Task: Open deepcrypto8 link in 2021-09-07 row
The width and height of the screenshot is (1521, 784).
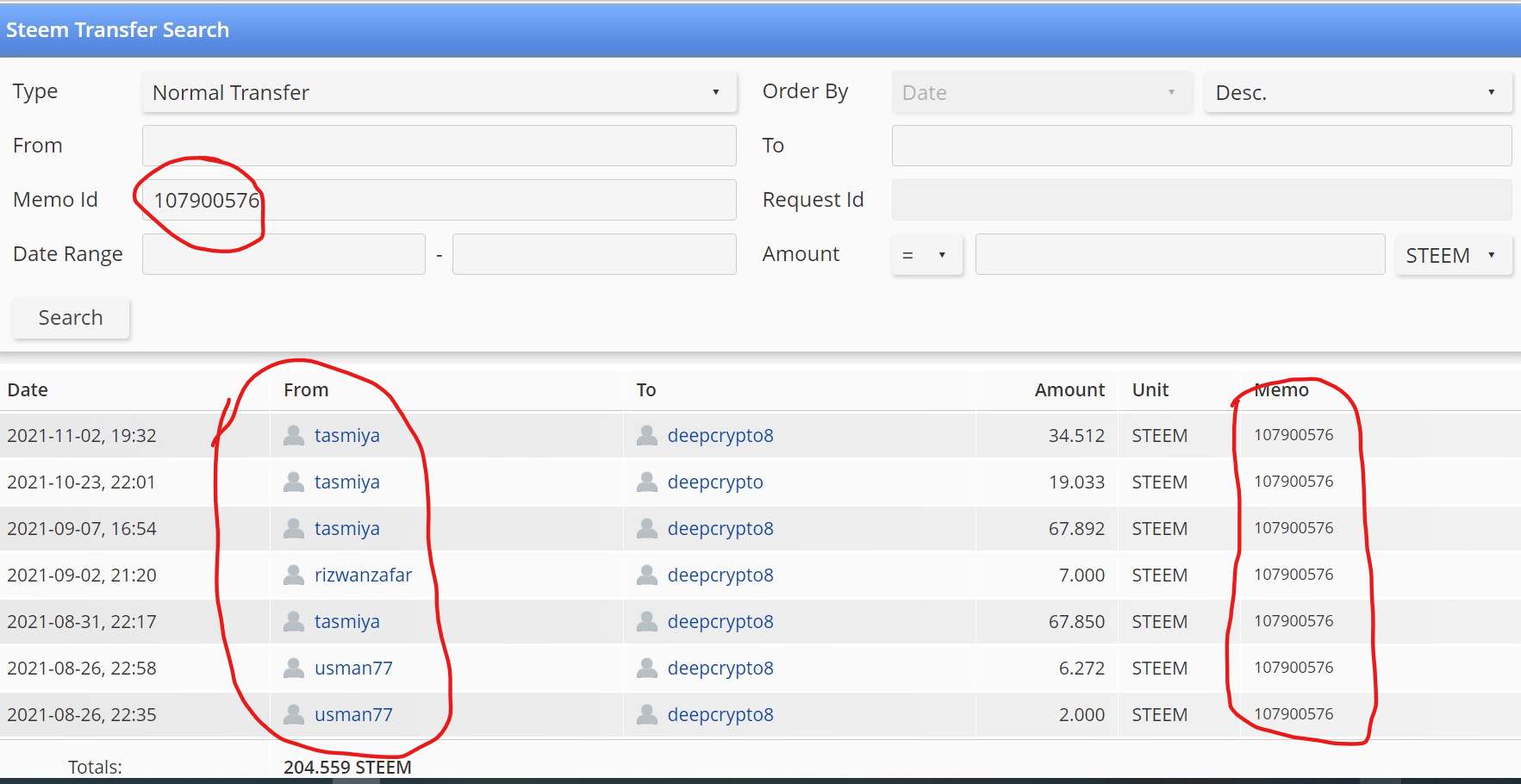Action: 720,528
